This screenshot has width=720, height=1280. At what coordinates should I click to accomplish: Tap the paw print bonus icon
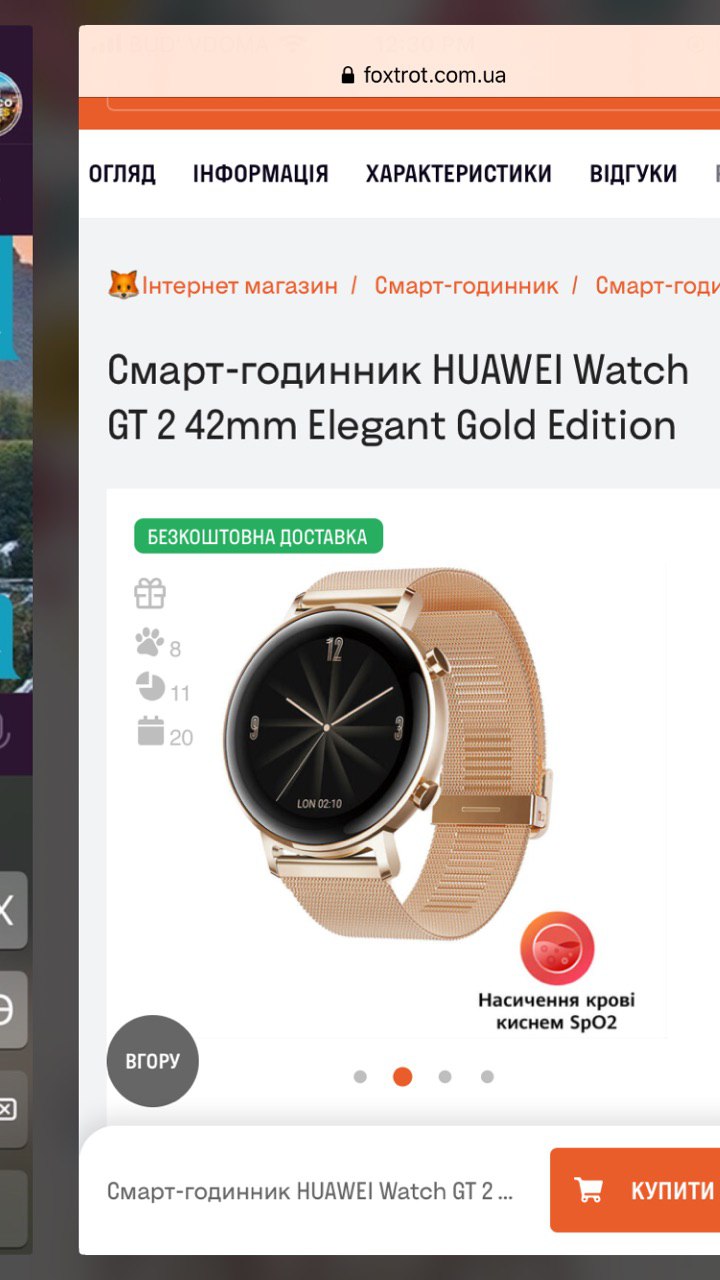(149, 642)
